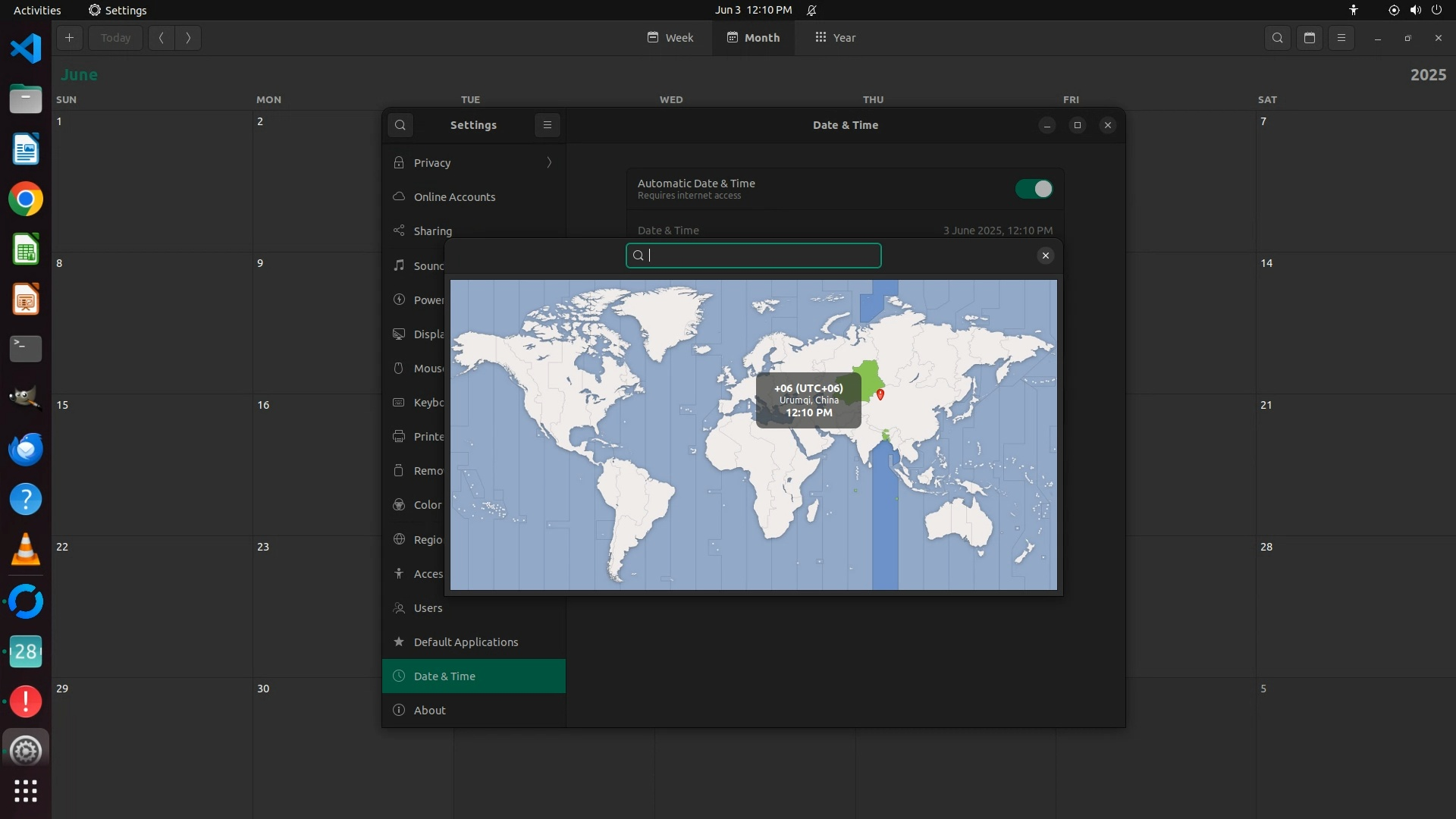Click the Today button in Calendar
Viewport: 1456px width, 819px height.
(x=115, y=38)
